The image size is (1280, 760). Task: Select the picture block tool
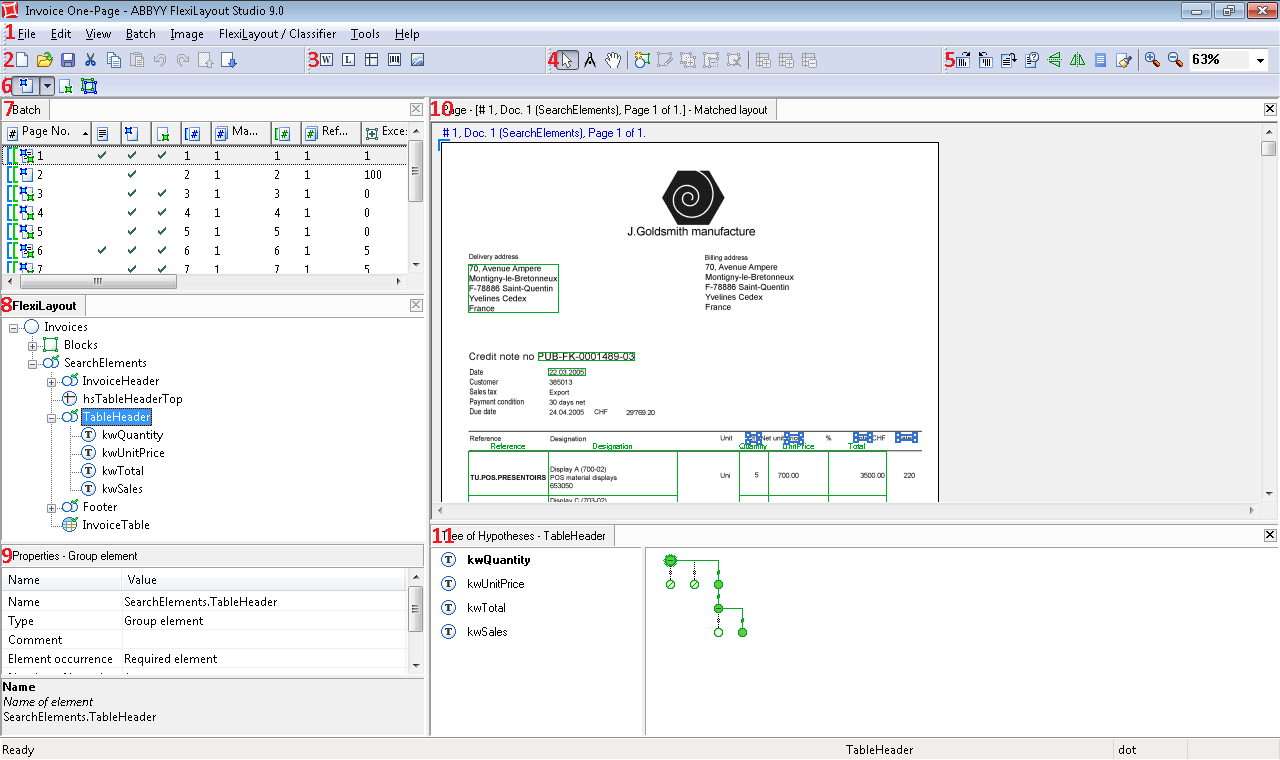pyautogui.click(x=417, y=60)
